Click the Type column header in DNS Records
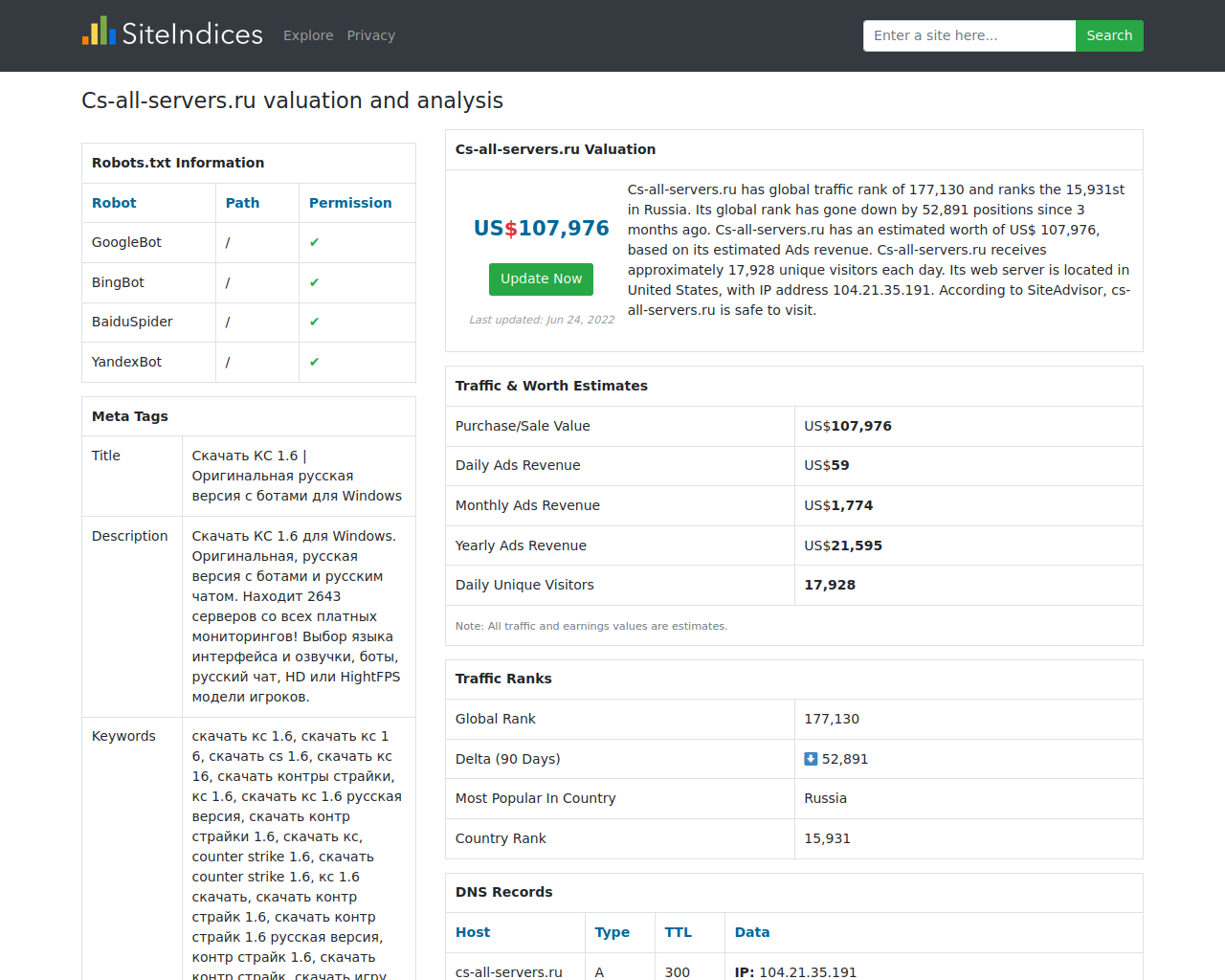 (x=612, y=932)
